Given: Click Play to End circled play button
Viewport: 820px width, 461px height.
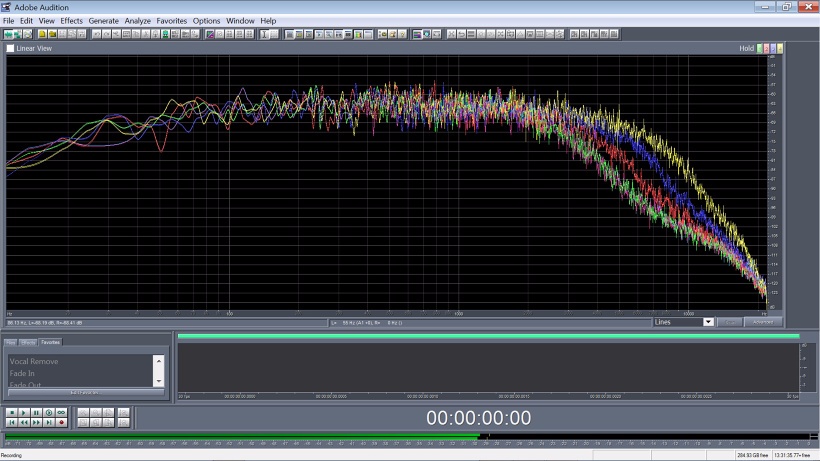Looking at the screenshot, I should (49, 412).
